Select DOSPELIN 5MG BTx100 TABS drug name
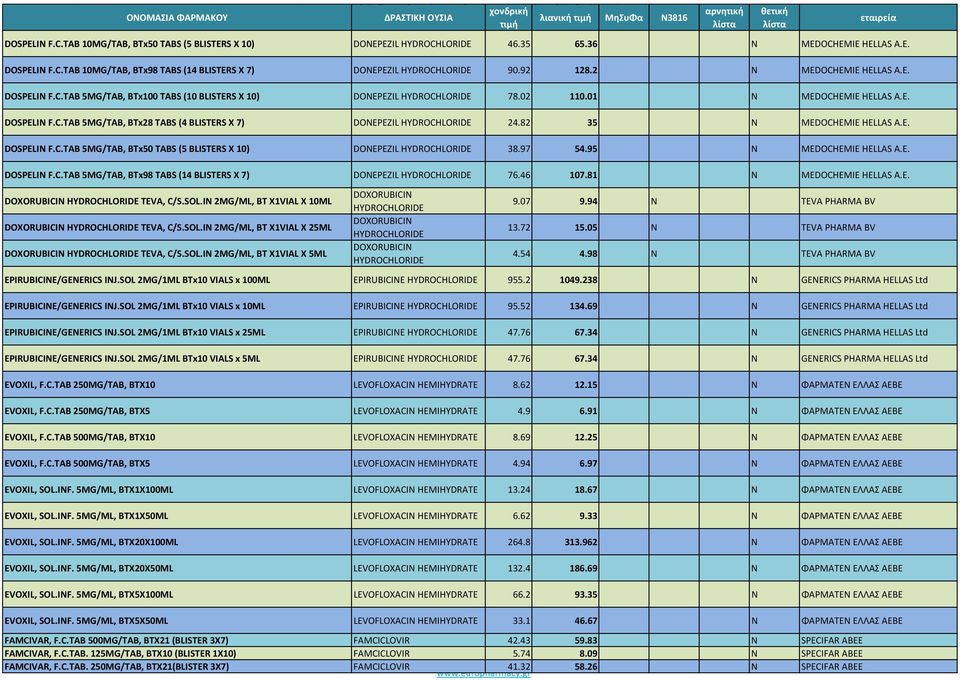The height and width of the screenshot is (680, 960). click(x=132, y=97)
